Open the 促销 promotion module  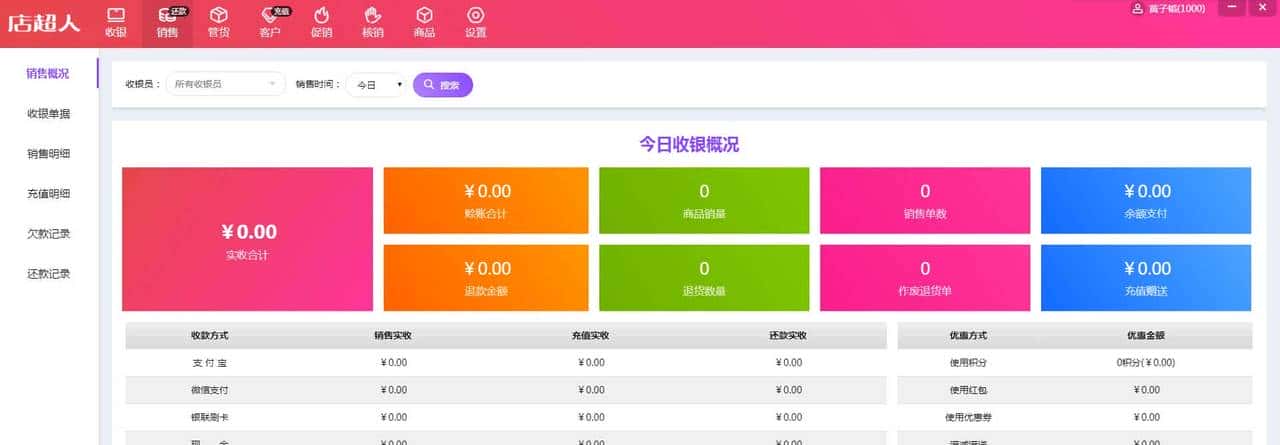tap(322, 22)
